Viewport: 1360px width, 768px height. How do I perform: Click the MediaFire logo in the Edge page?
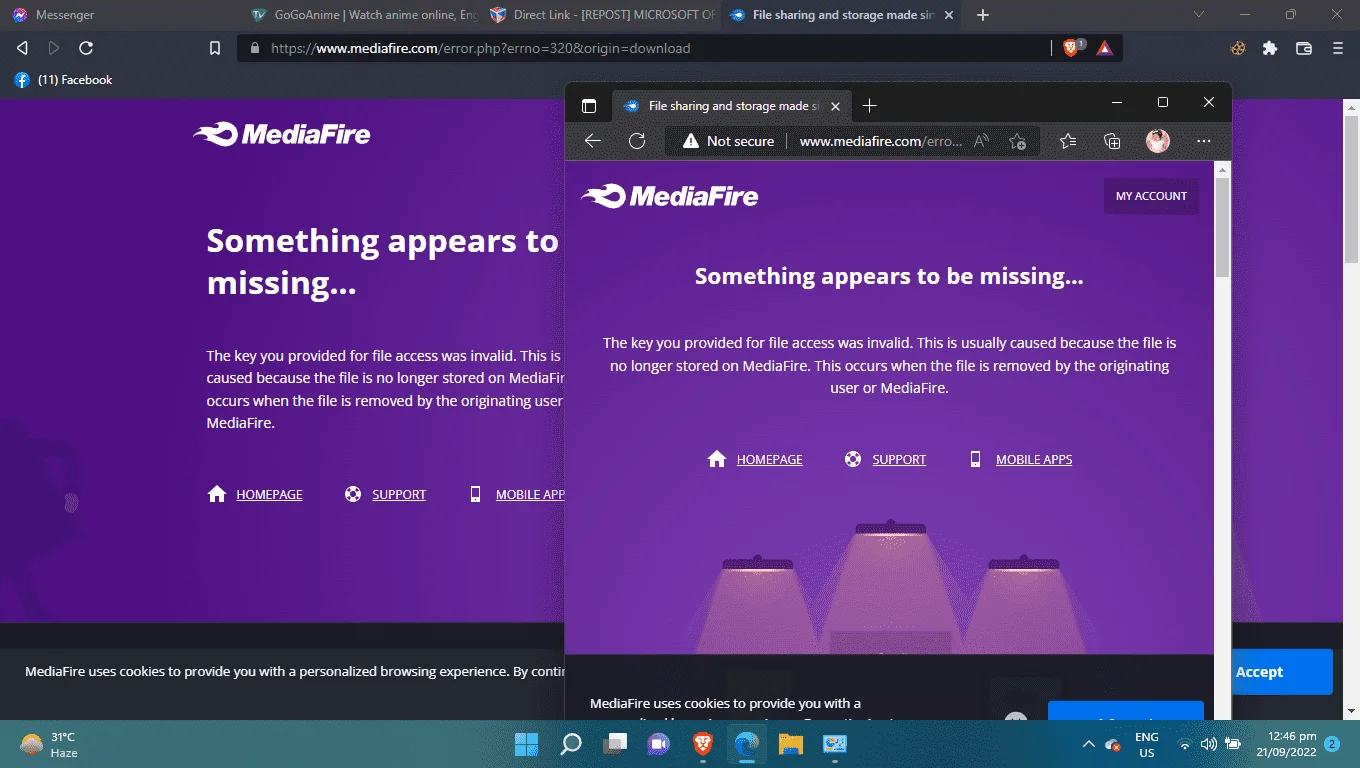[670, 196]
